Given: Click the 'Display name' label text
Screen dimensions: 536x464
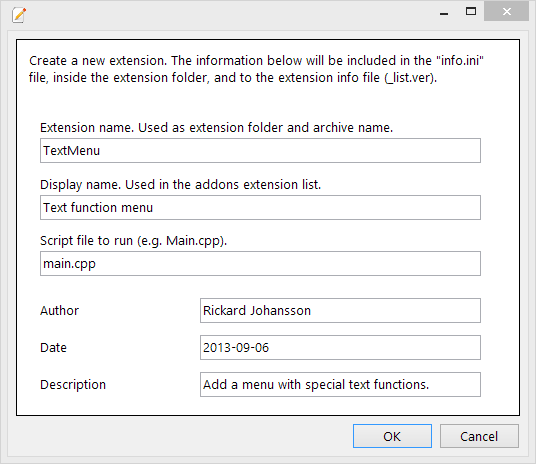Looking at the screenshot, I should click(x=180, y=185).
